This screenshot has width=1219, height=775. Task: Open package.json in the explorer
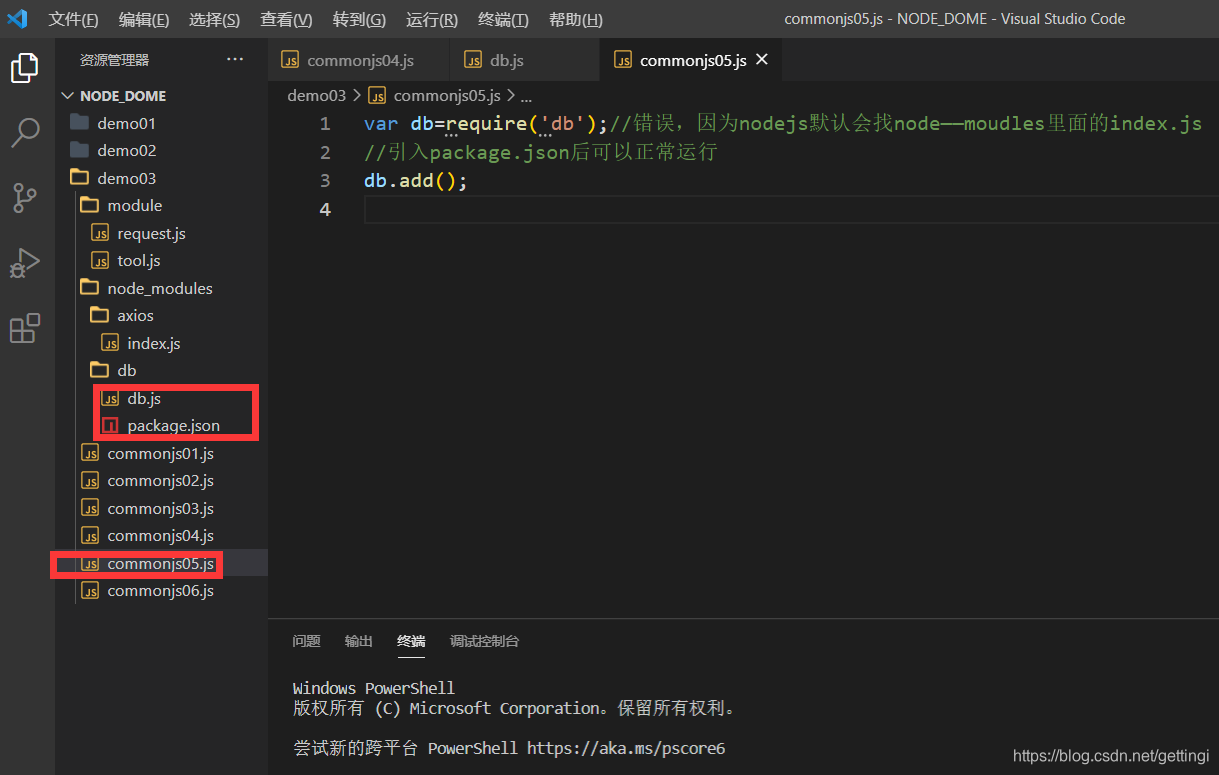click(x=161, y=426)
